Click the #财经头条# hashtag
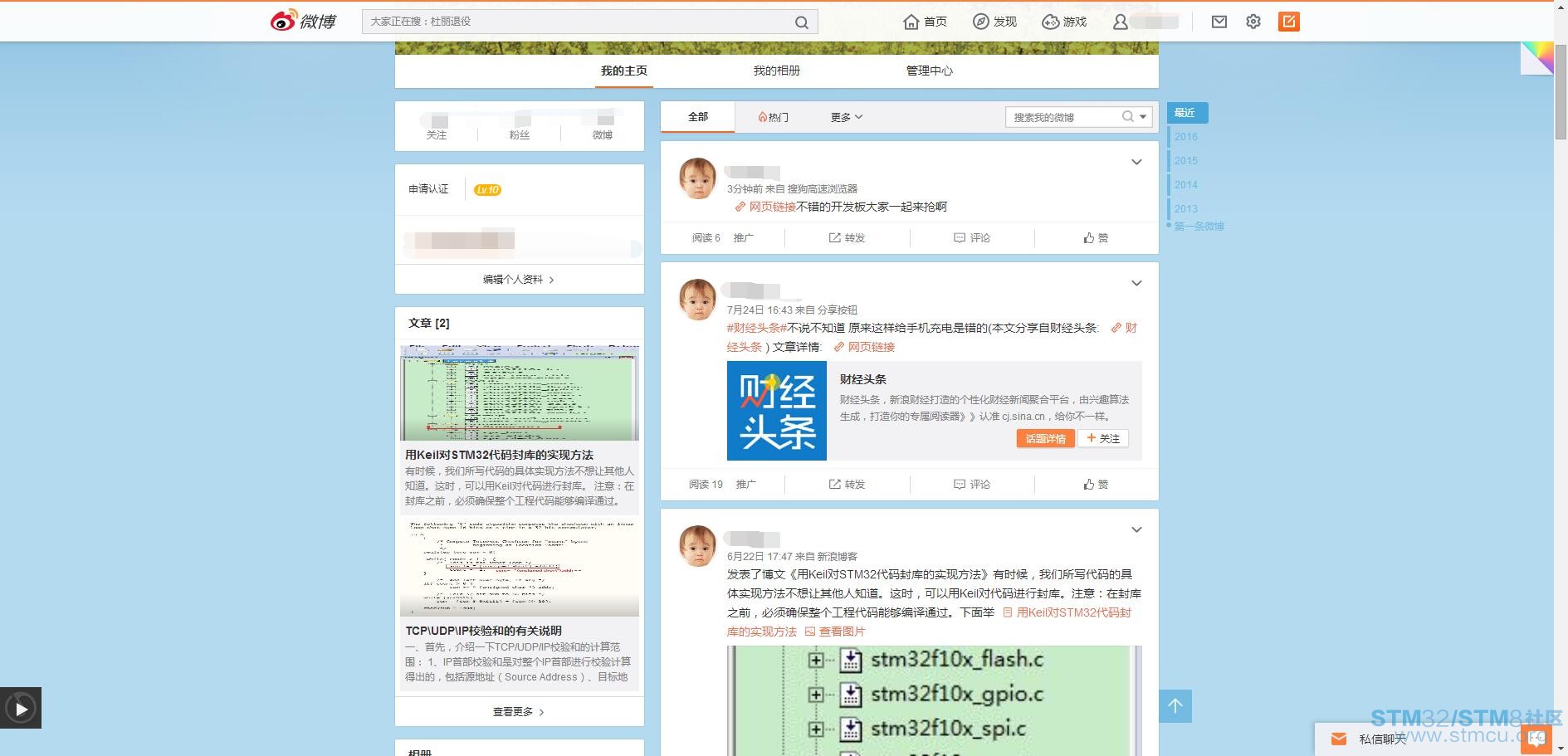This screenshot has height=756, width=1568. click(757, 329)
